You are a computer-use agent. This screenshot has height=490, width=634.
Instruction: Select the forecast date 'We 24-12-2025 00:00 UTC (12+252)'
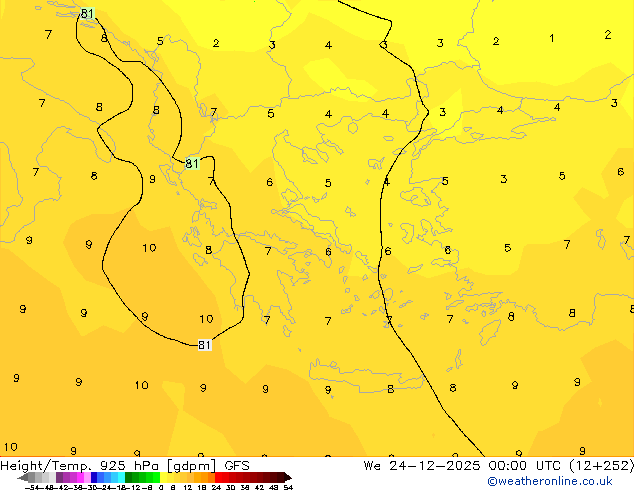coord(499,466)
